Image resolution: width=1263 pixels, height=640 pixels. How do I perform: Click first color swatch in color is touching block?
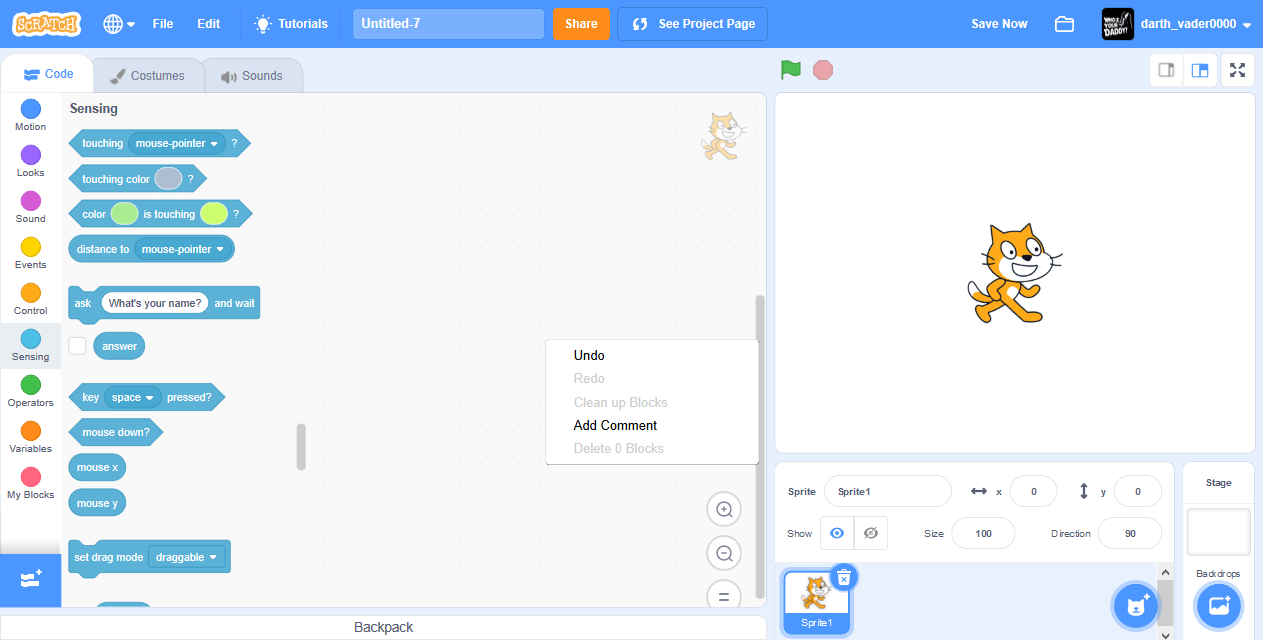[124, 214]
